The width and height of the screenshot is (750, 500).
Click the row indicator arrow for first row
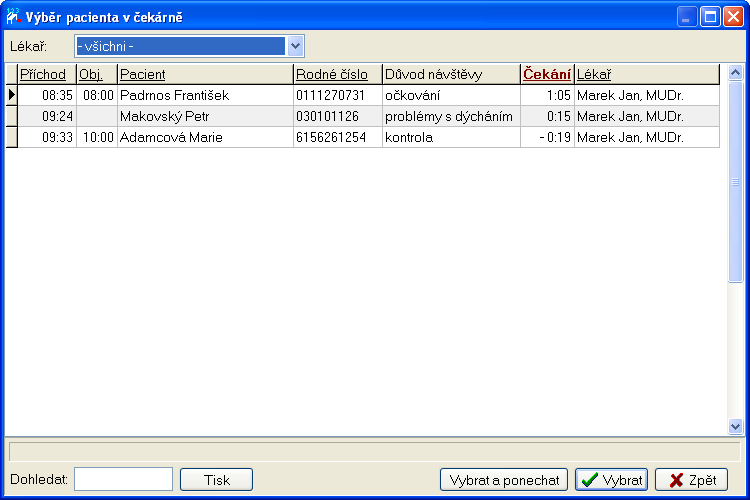click(12, 96)
